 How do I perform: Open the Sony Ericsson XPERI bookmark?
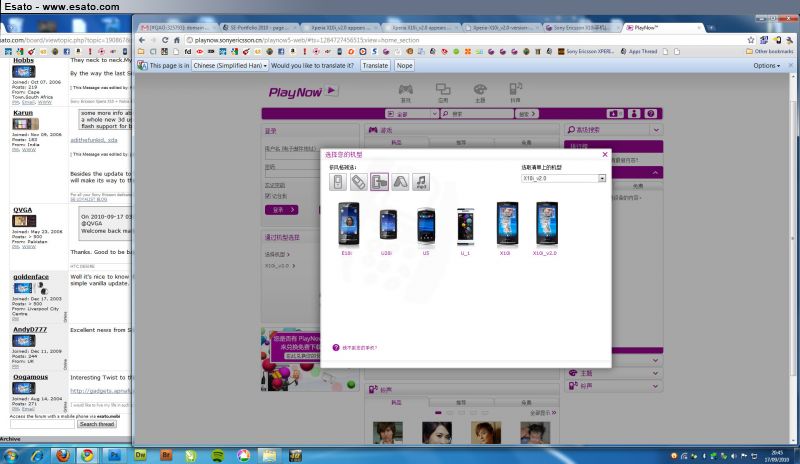coord(586,52)
